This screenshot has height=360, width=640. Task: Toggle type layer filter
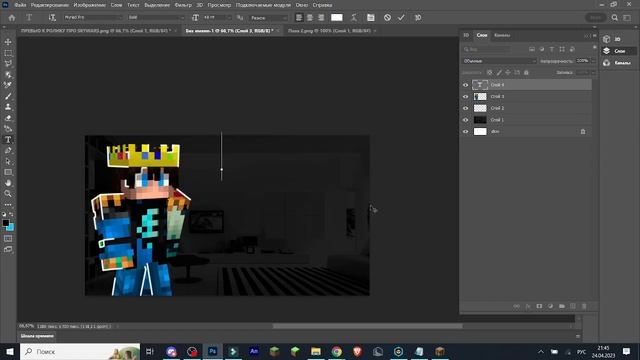[552, 49]
